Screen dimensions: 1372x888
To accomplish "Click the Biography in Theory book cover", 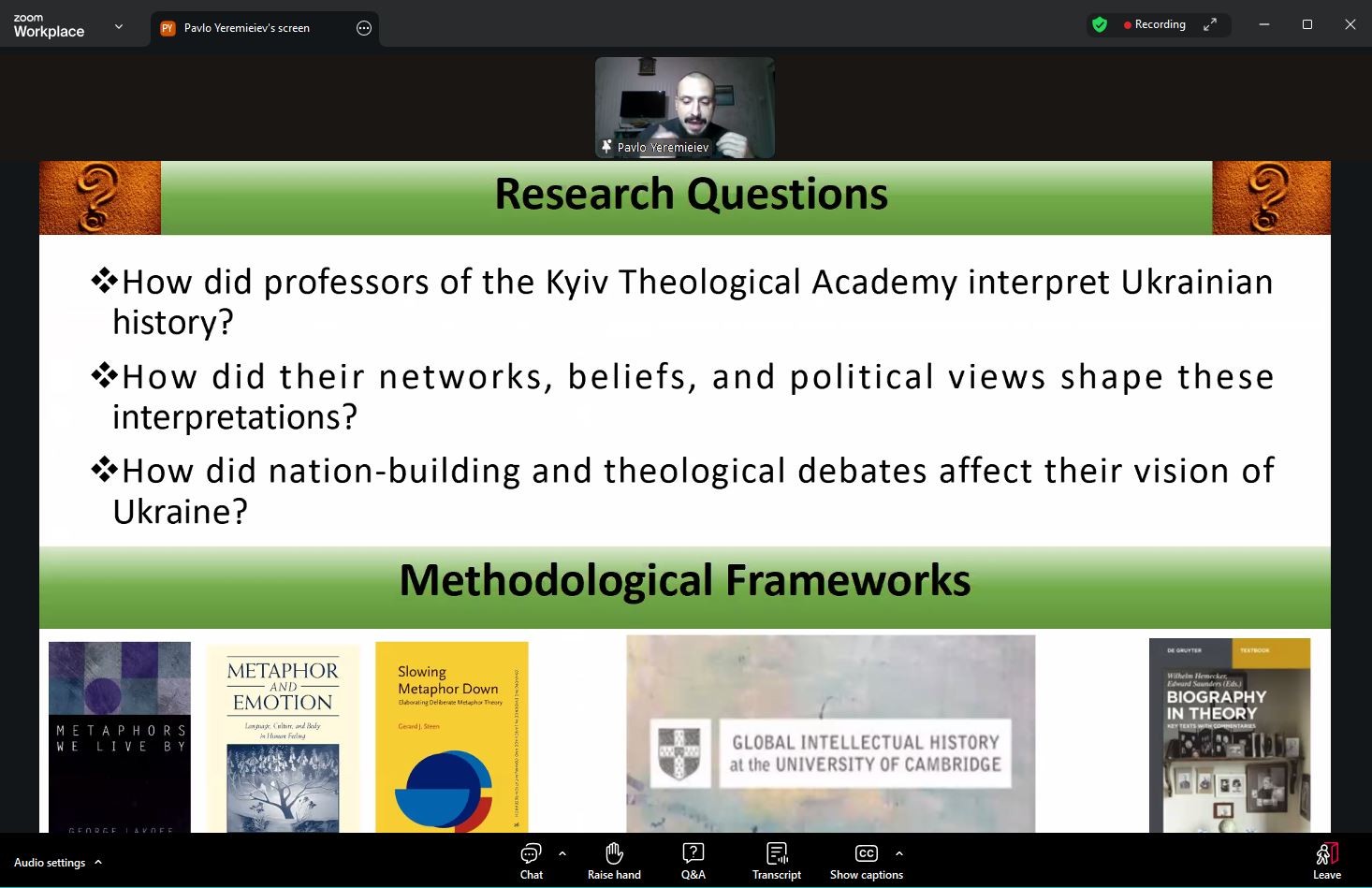I will (1229, 735).
